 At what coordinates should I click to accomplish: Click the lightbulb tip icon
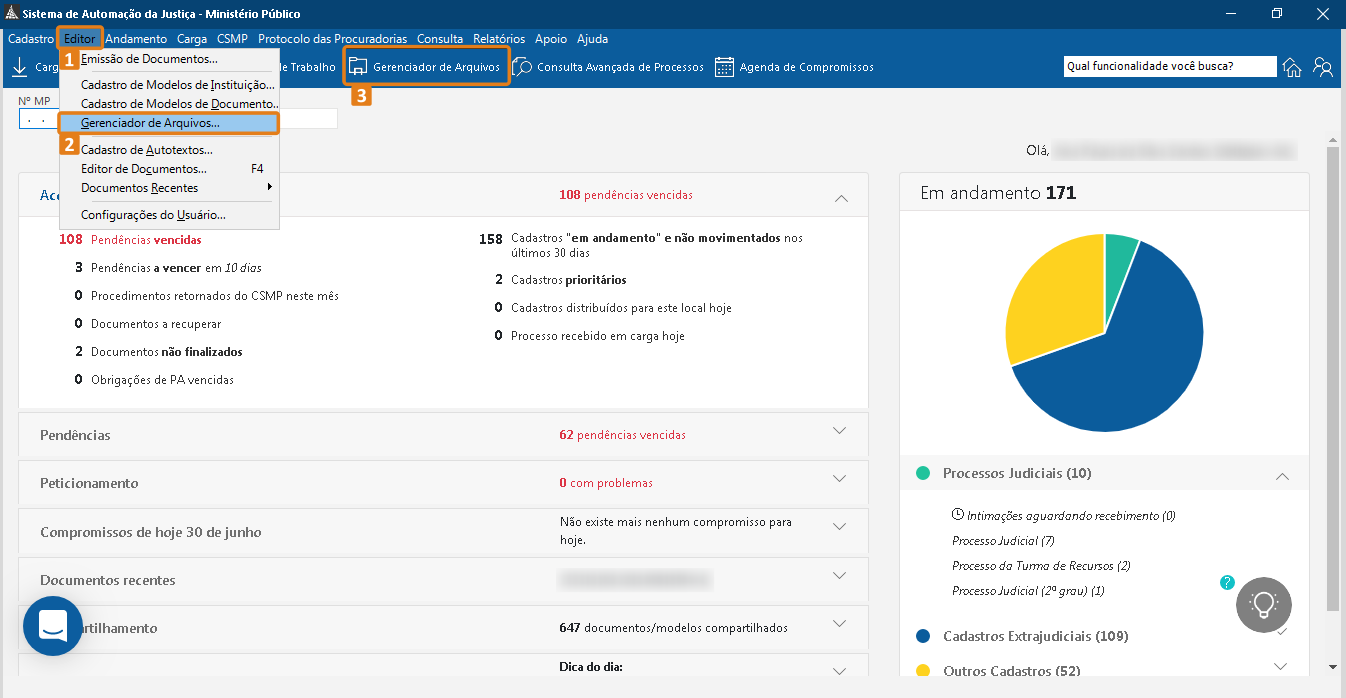(x=1264, y=605)
